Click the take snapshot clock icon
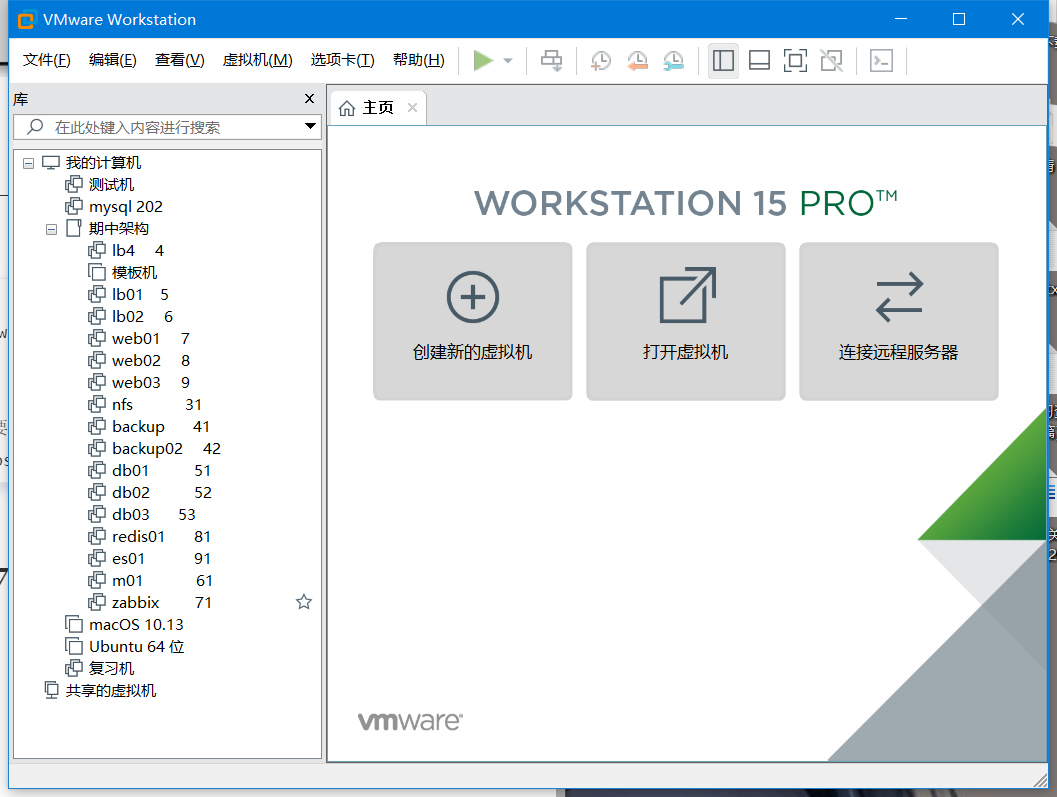1057x797 pixels. (x=601, y=61)
